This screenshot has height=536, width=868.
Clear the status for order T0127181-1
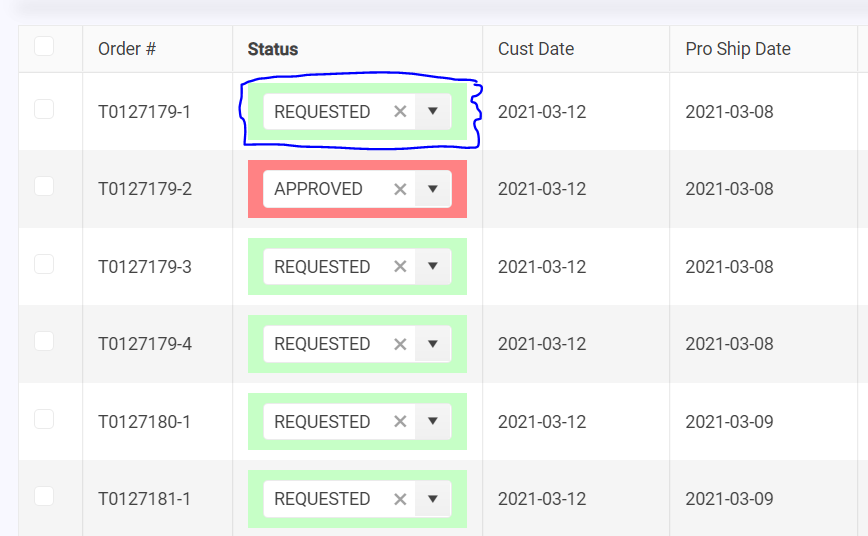[400, 499]
